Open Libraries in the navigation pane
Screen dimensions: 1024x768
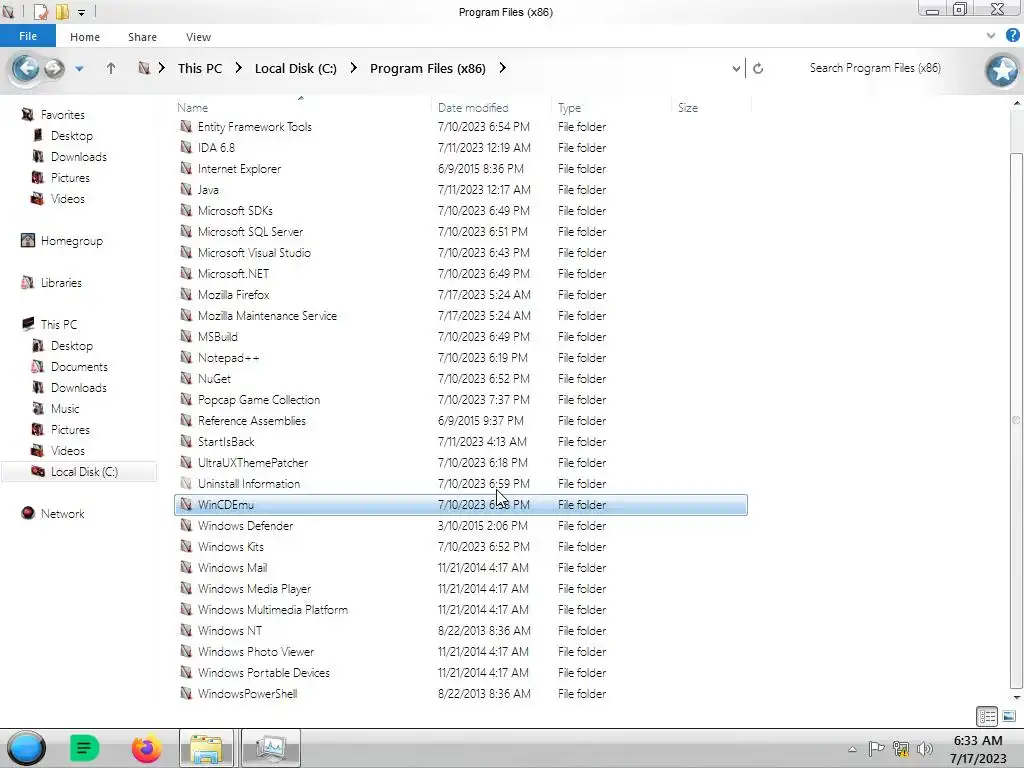[61, 282]
